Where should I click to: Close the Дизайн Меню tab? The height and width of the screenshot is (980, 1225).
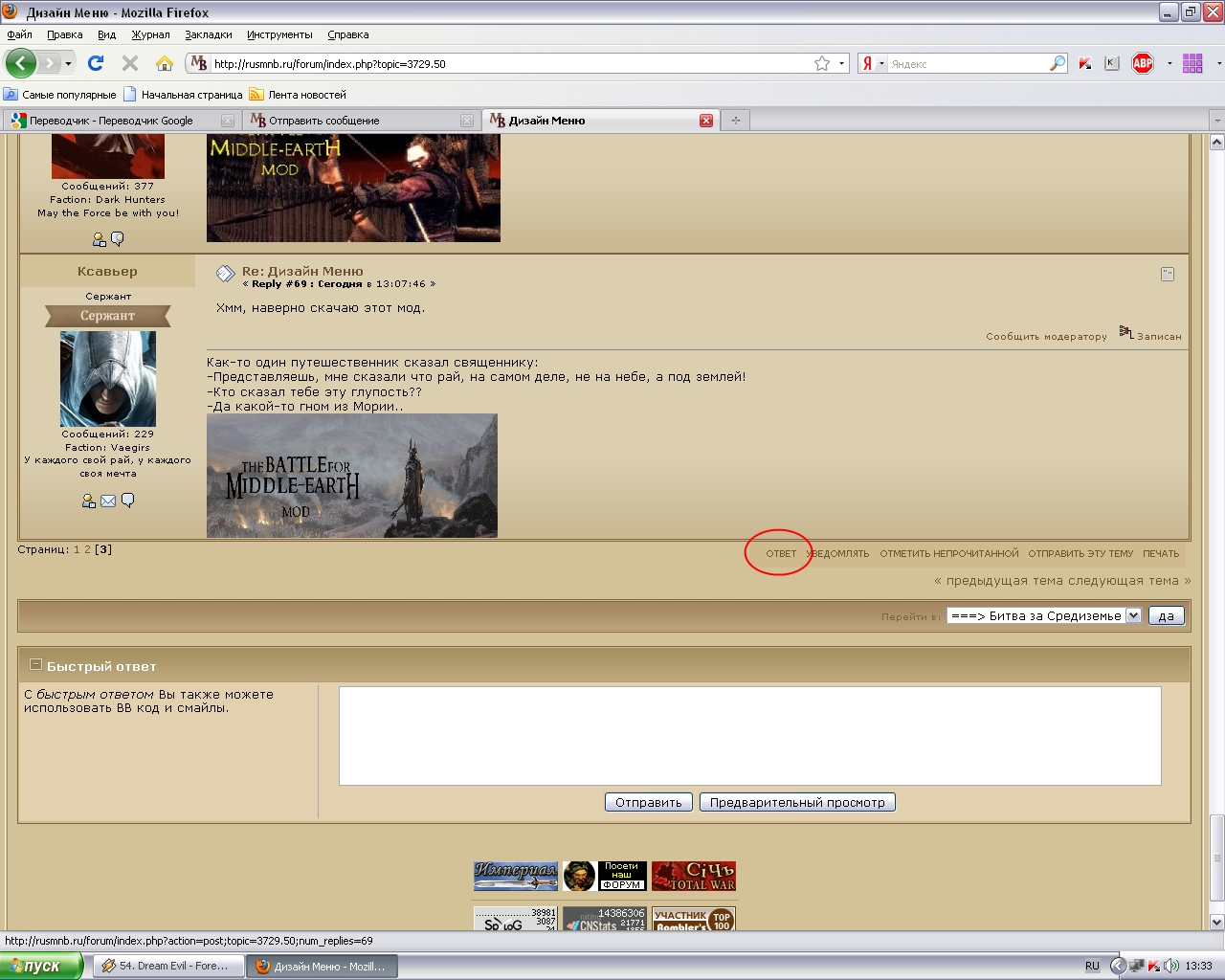pyautogui.click(x=706, y=121)
